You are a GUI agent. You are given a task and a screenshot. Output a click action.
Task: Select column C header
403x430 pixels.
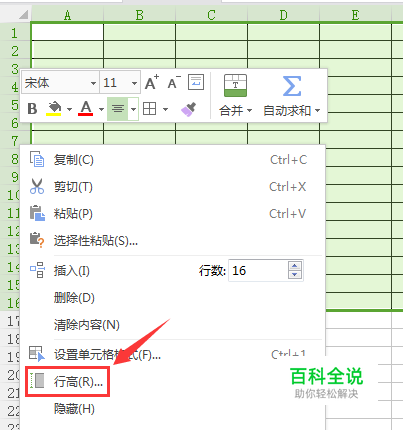[x=211, y=15]
